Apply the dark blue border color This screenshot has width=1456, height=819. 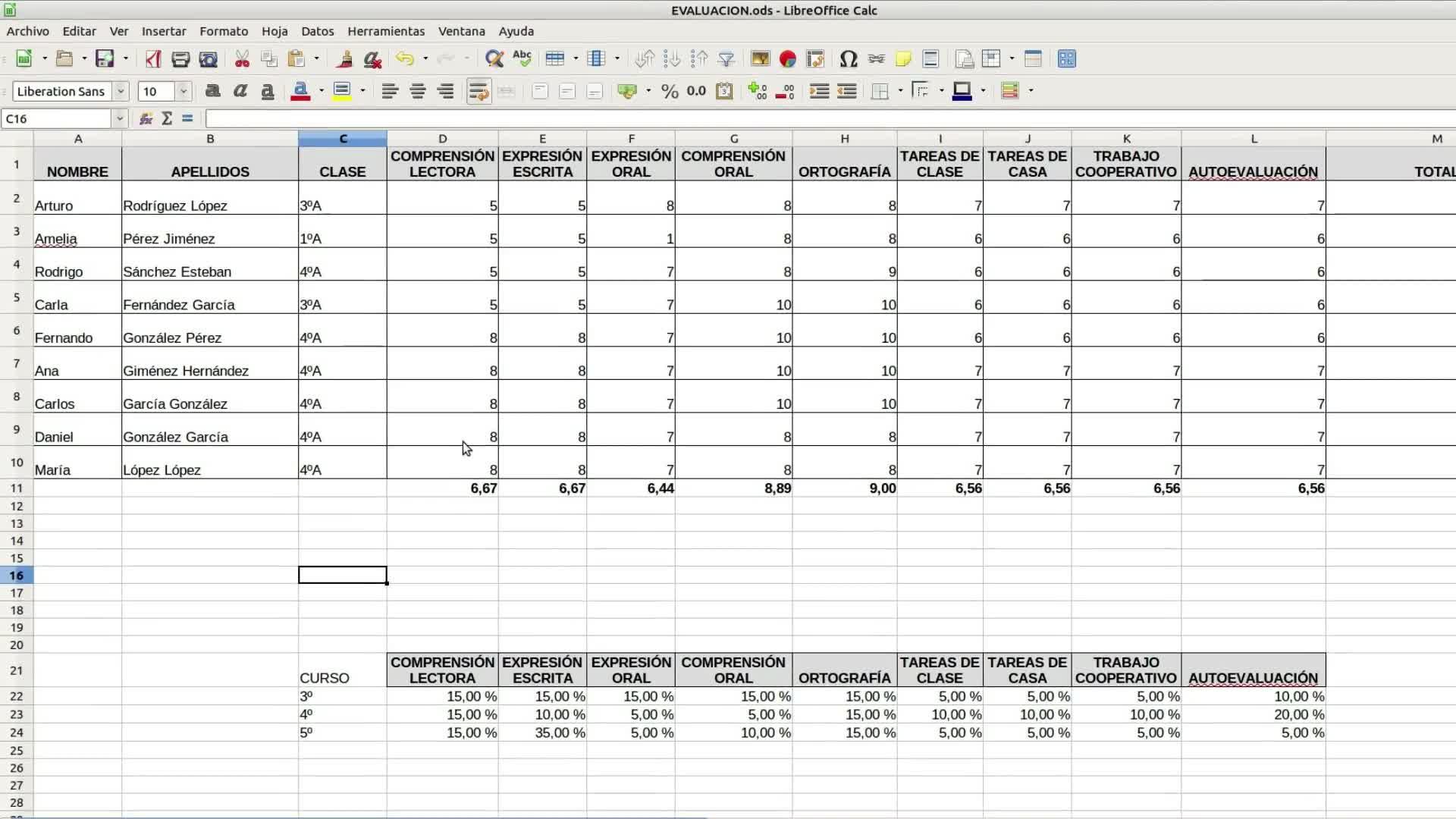[x=962, y=92]
